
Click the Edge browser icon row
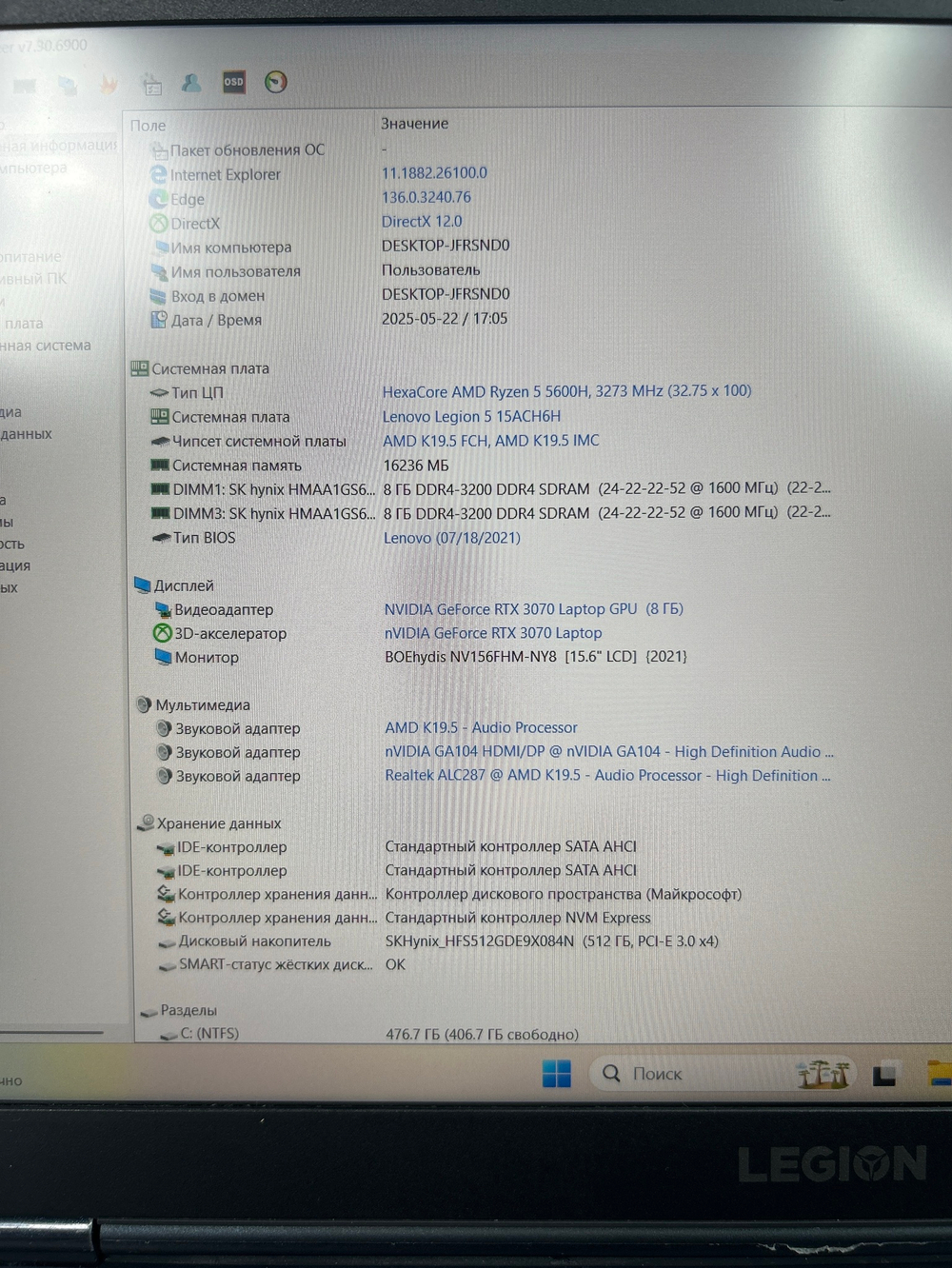click(x=159, y=198)
